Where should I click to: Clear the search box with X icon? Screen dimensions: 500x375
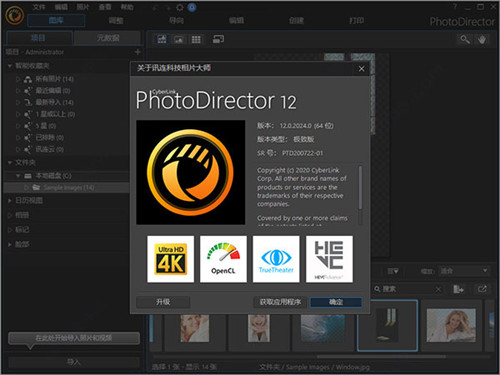(x=438, y=289)
